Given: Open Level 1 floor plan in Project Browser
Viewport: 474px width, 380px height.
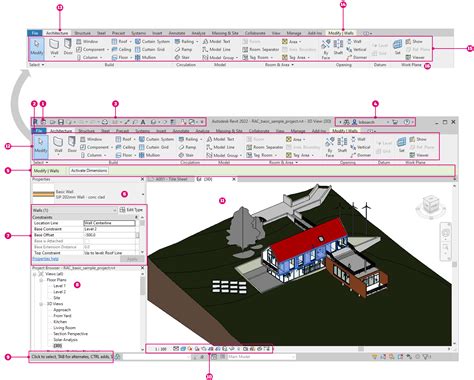Looking at the screenshot, I should [x=60, y=286].
